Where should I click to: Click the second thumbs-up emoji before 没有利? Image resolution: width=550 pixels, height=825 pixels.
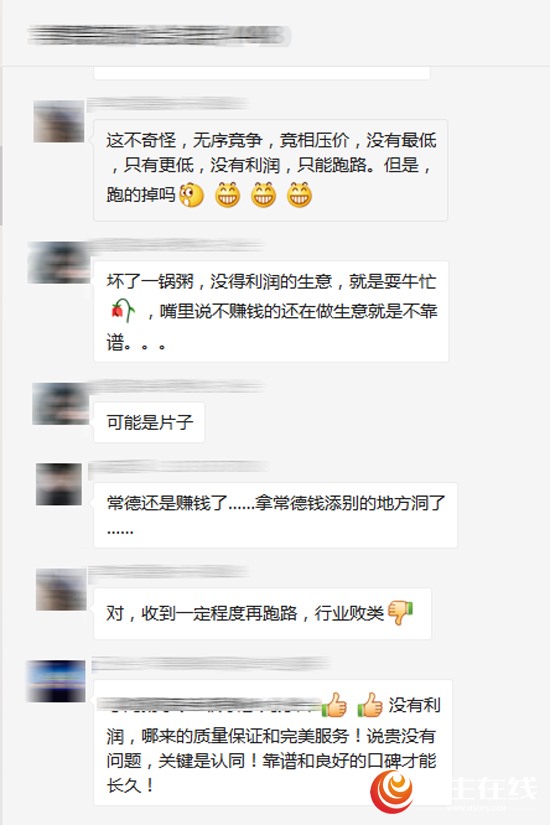(x=371, y=705)
